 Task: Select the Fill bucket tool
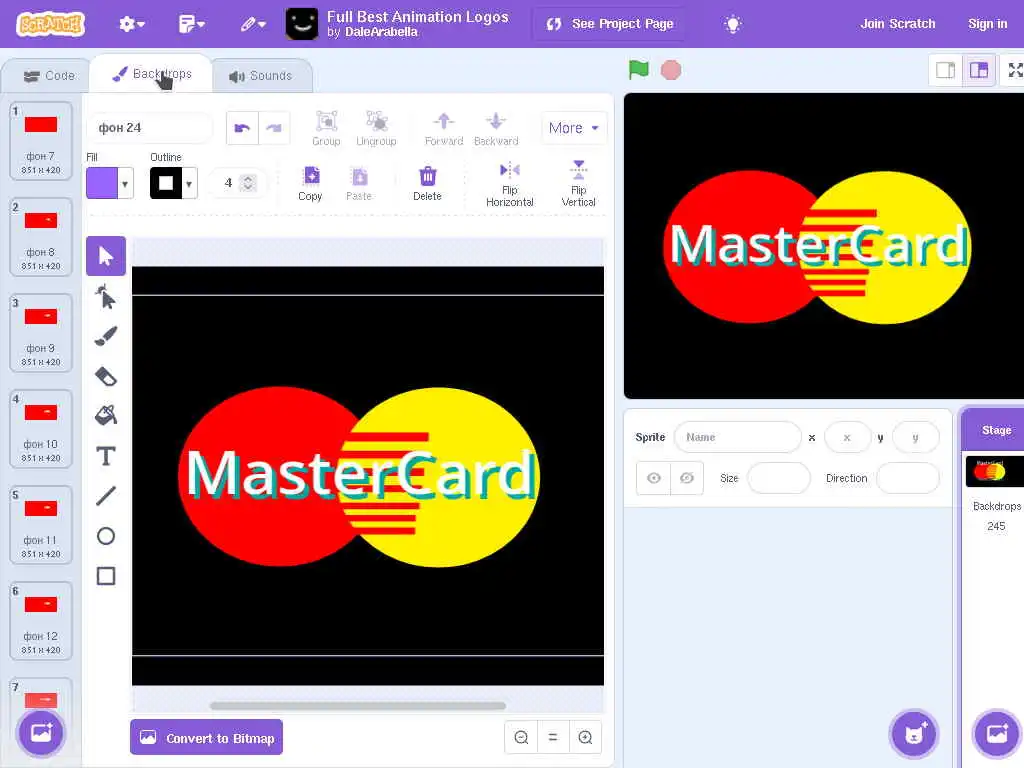pyautogui.click(x=106, y=415)
